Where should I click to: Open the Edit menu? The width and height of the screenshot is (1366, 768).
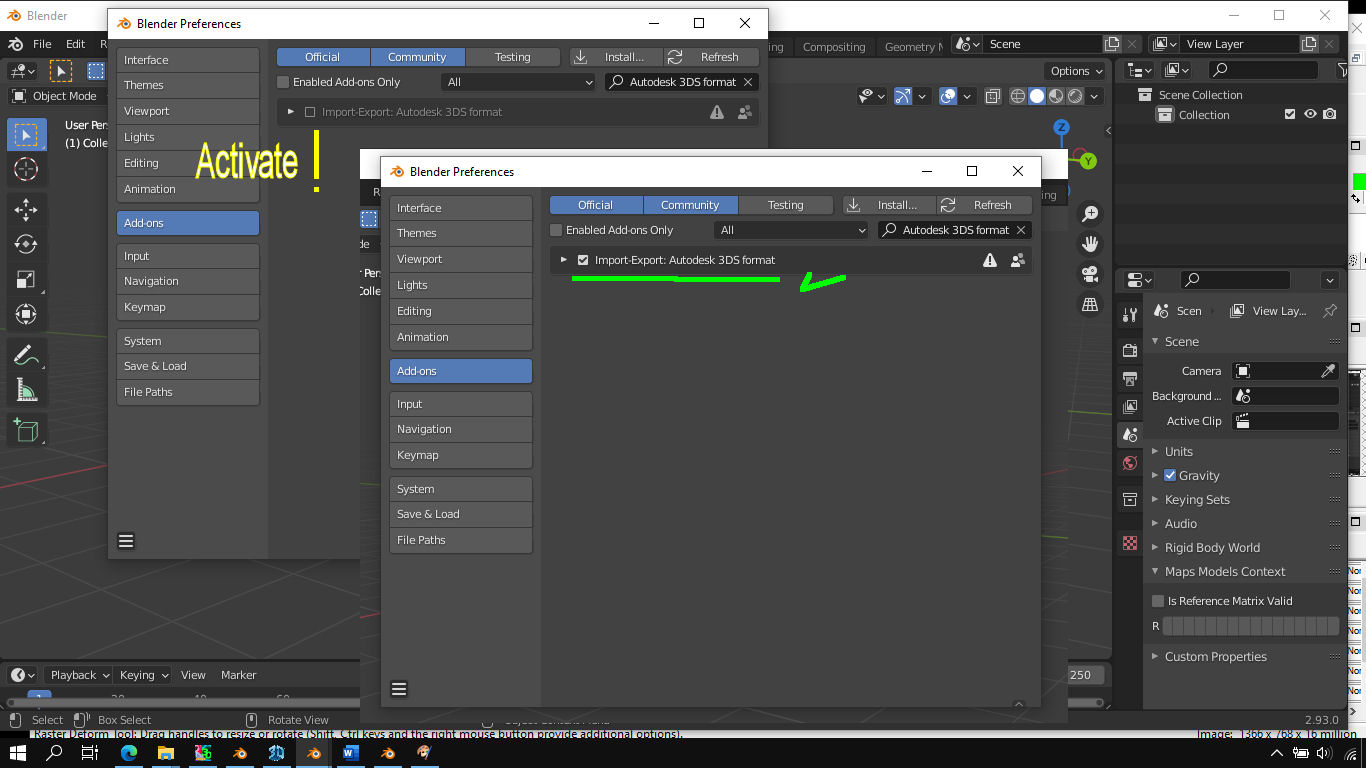(x=75, y=44)
